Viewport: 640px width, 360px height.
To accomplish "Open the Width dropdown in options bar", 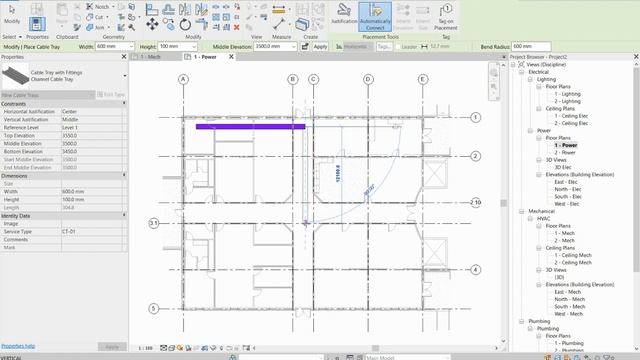I will click(x=131, y=47).
